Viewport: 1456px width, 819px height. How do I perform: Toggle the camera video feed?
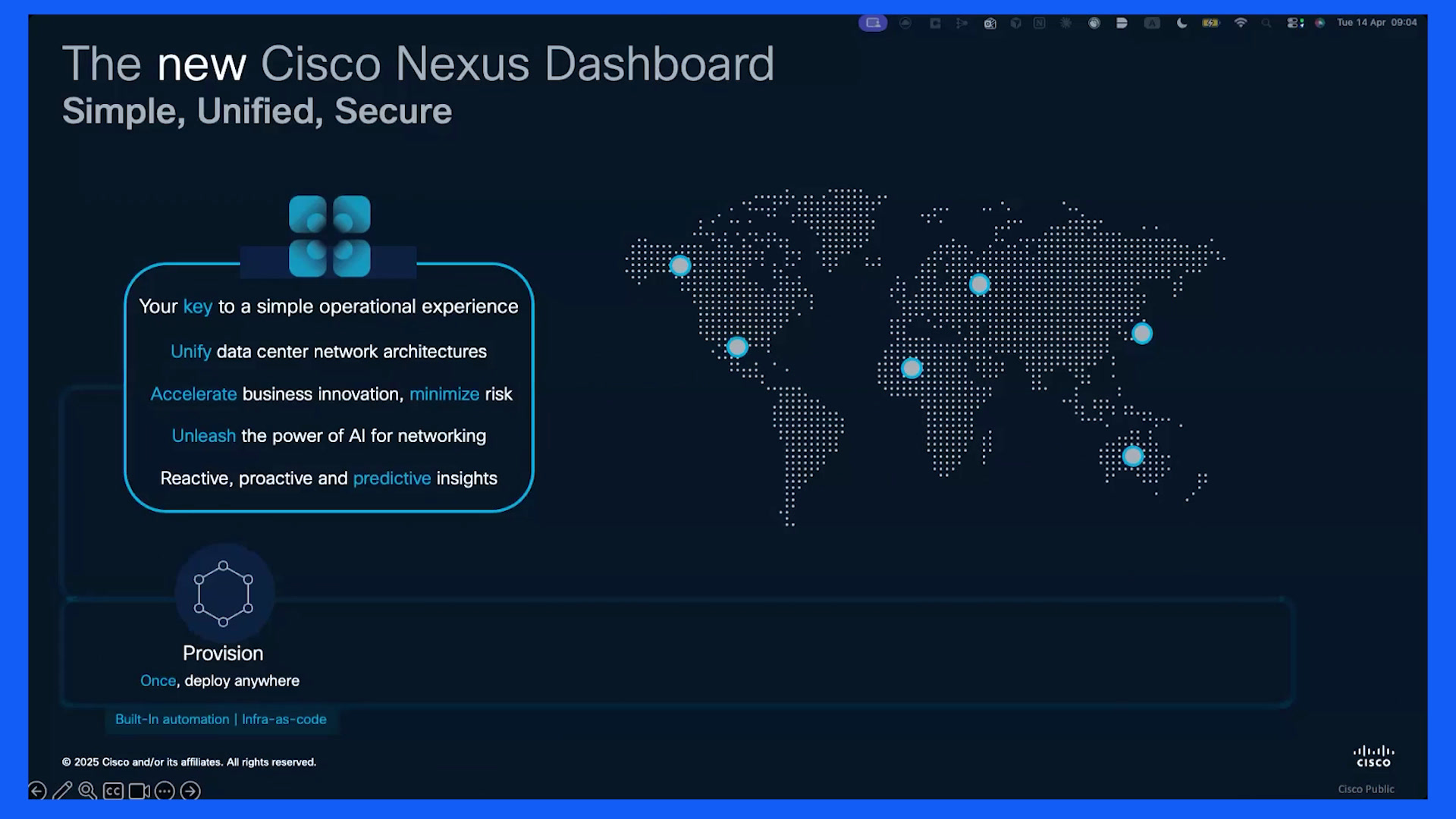pos(139,791)
